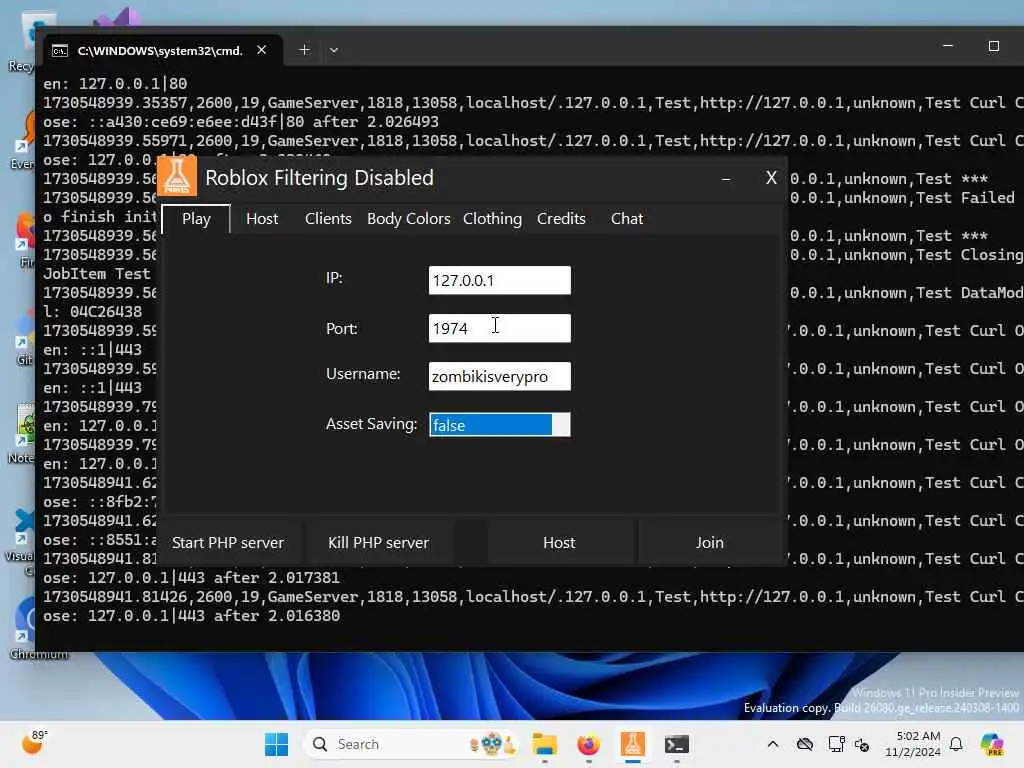Maximize the terminal window
Screen dimensions: 1024x768
[993, 46]
